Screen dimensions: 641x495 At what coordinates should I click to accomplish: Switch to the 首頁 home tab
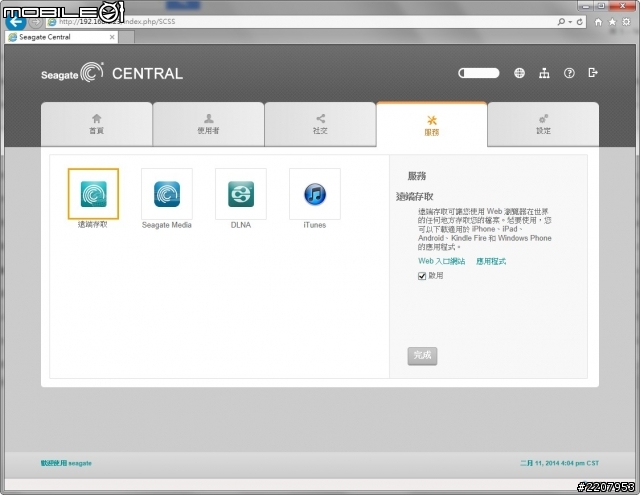(96, 124)
